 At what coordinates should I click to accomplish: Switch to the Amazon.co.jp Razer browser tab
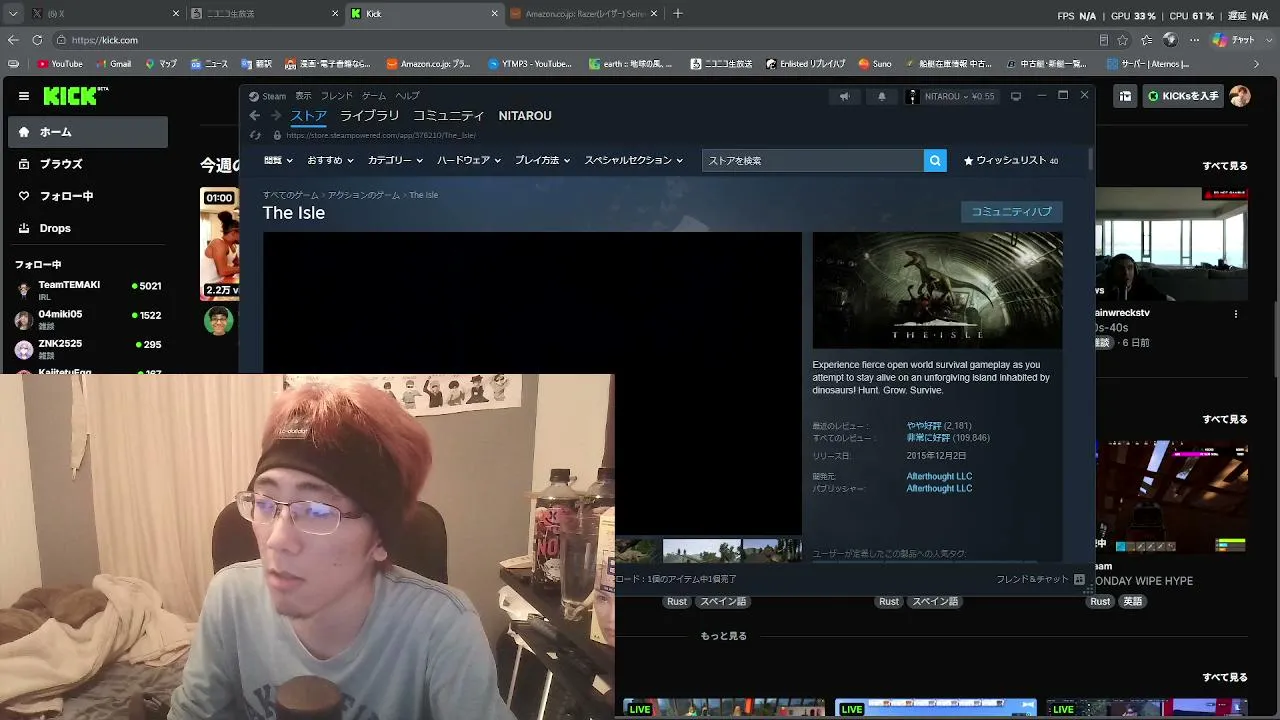(584, 14)
